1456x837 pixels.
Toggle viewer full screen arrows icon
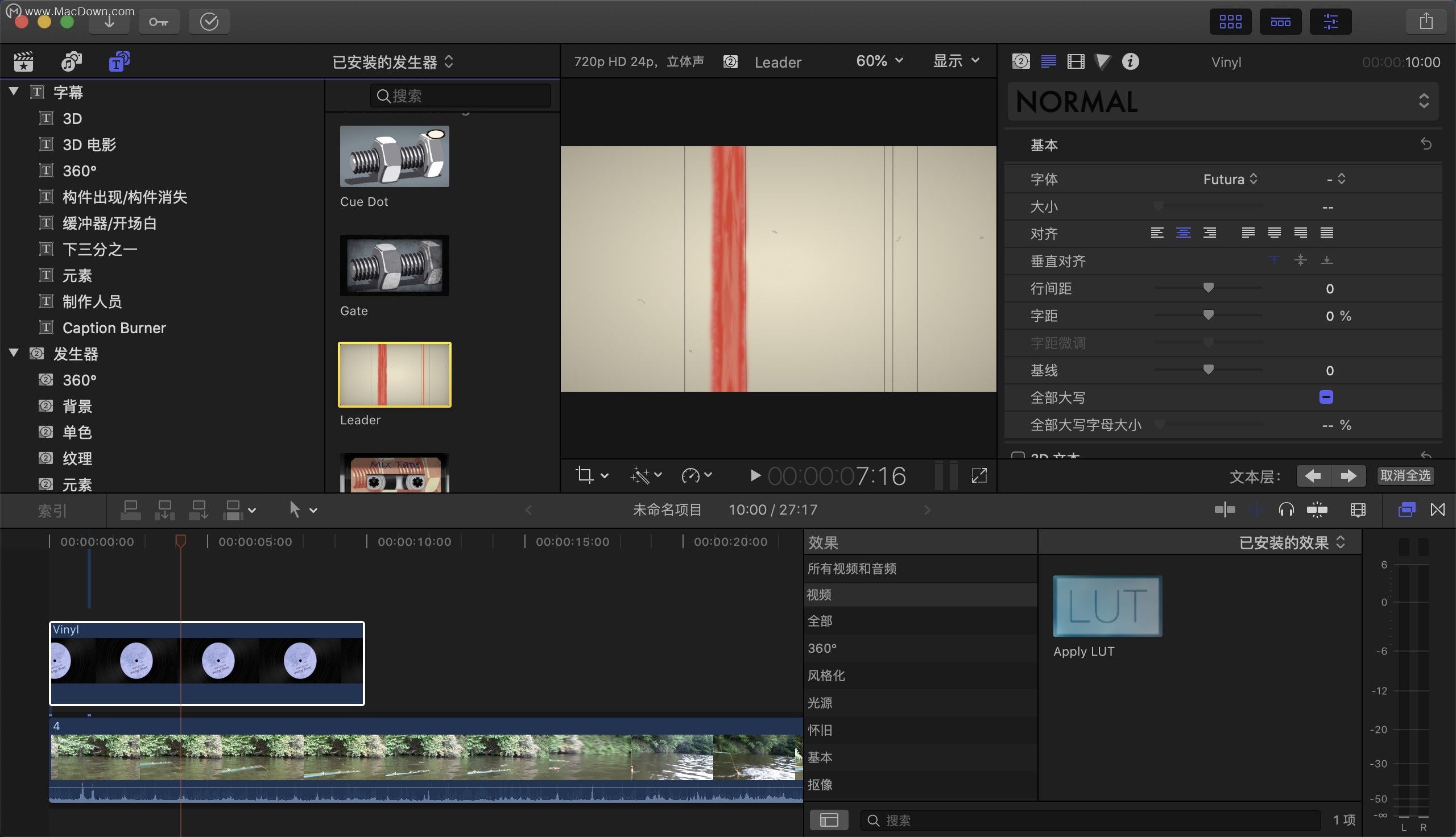coord(979,475)
